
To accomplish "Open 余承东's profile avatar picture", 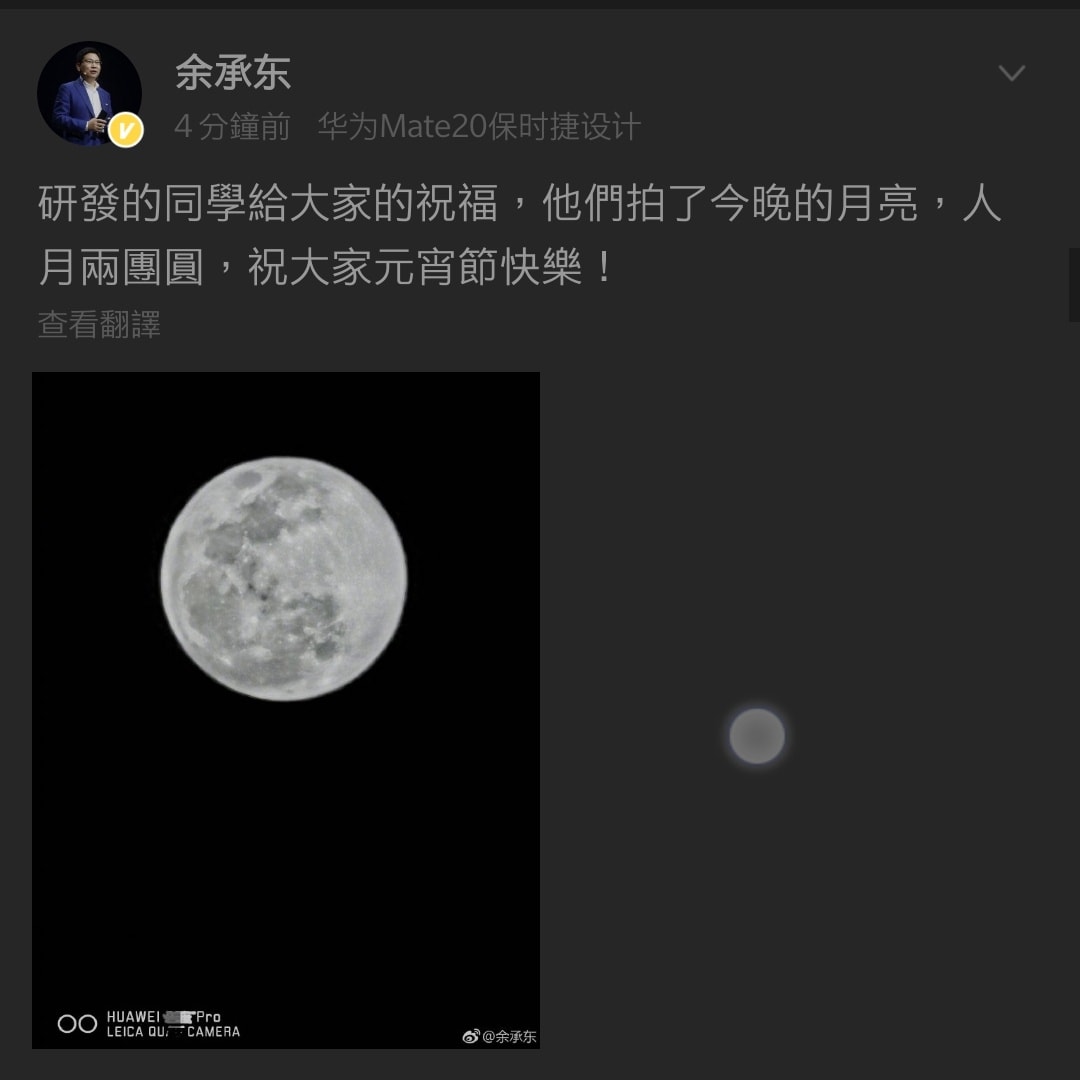I will click(x=90, y=93).
